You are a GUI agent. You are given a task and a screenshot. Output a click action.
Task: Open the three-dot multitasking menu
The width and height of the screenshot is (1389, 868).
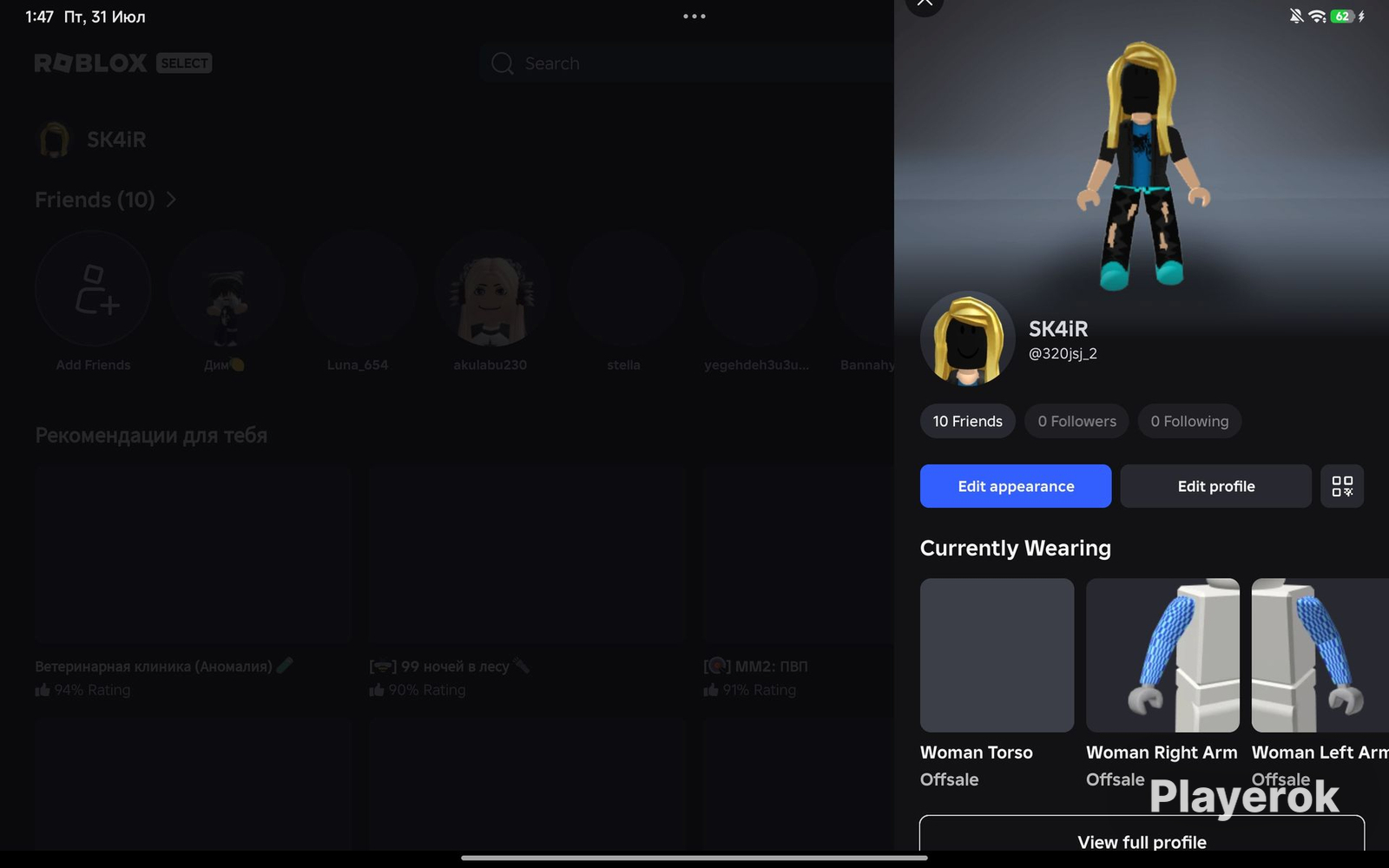tap(694, 16)
